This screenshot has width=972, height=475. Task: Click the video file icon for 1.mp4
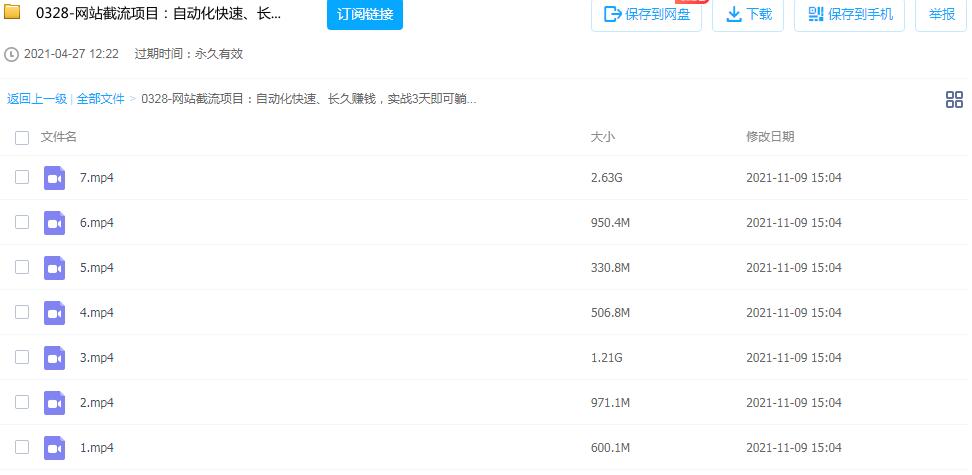(x=55, y=448)
